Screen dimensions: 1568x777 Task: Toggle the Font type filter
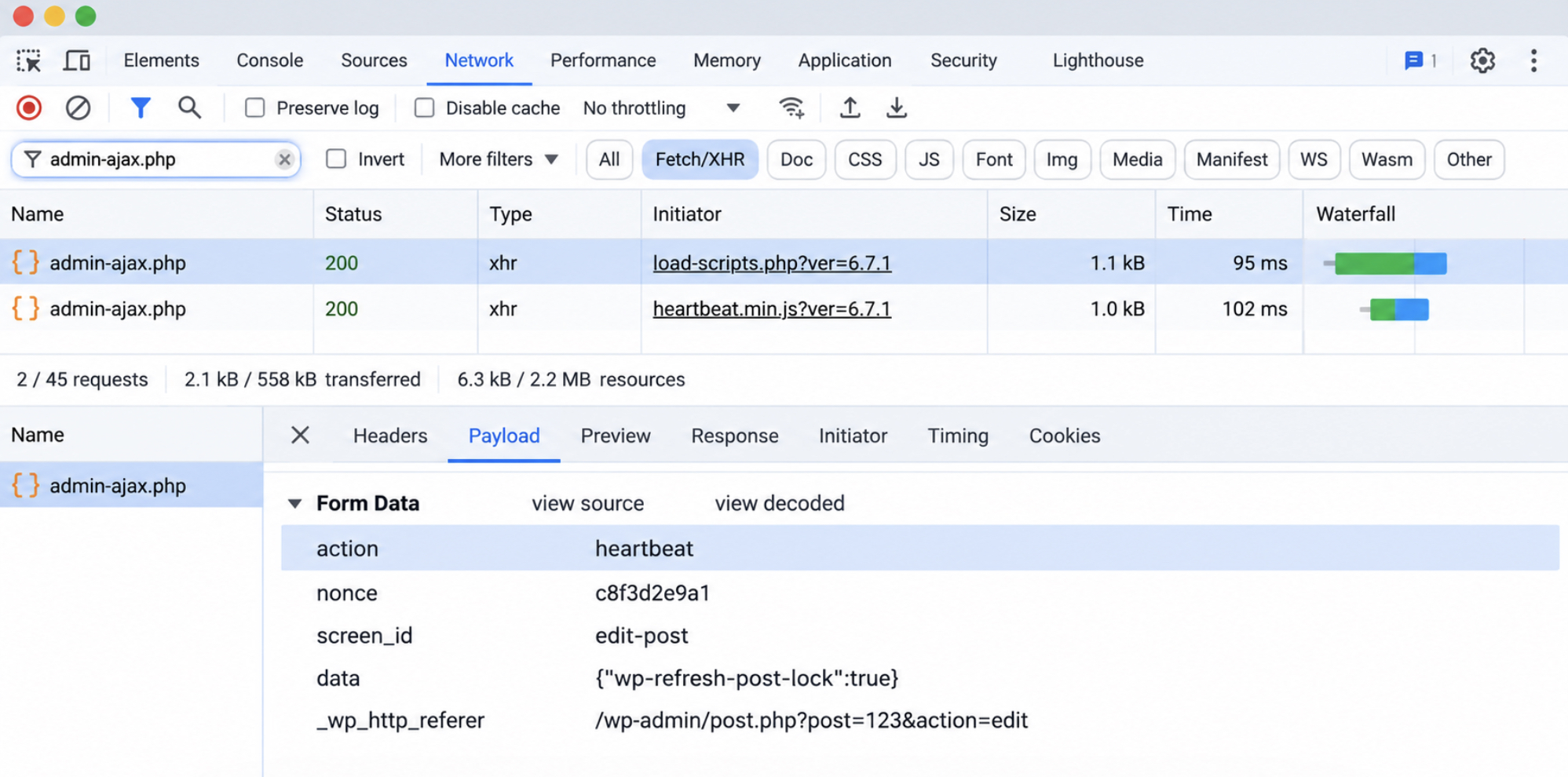click(x=994, y=159)
